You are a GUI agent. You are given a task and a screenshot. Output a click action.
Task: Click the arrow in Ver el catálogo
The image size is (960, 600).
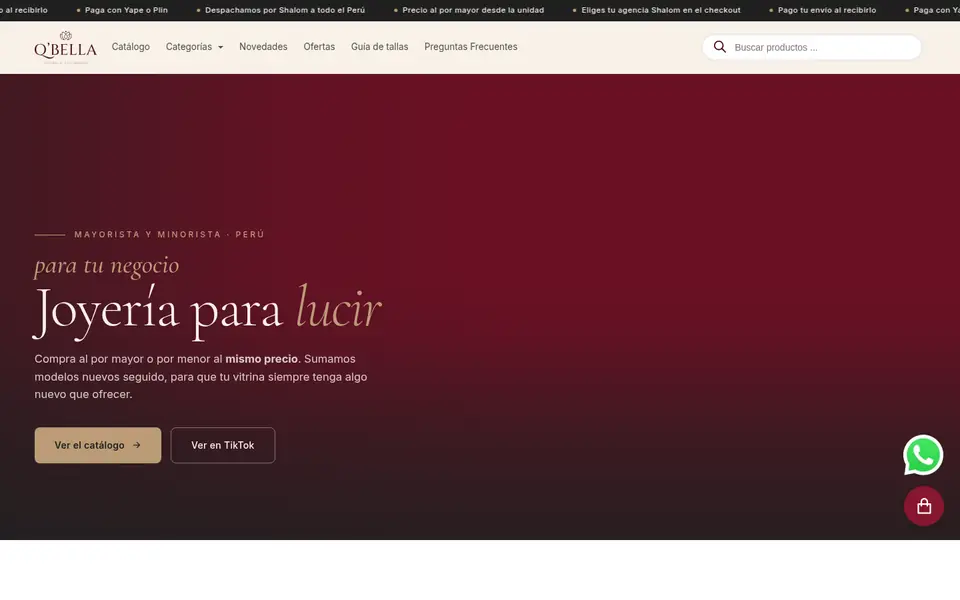pyautogui.click(x=137, y=445)
